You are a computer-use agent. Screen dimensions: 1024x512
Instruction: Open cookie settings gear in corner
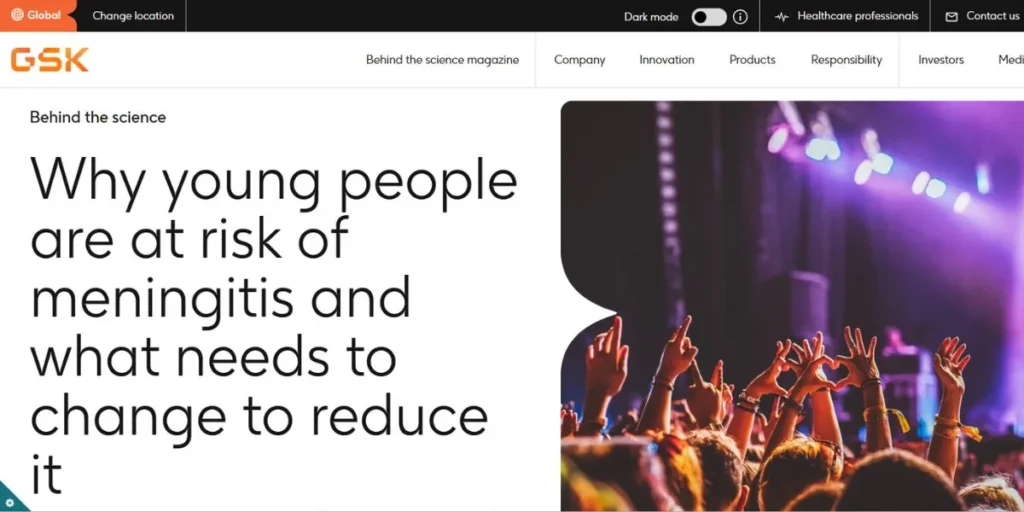pos(9,502)
